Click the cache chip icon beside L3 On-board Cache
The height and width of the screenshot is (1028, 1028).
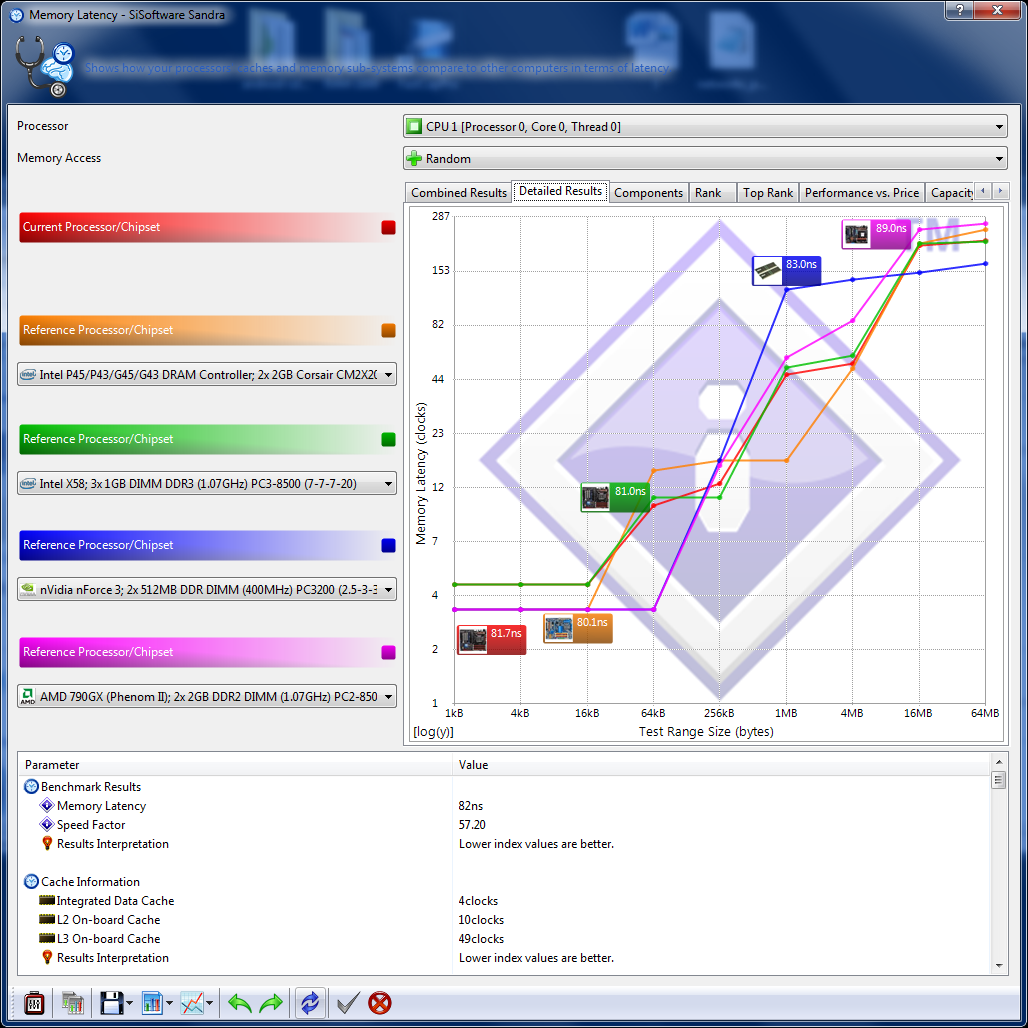47,938
